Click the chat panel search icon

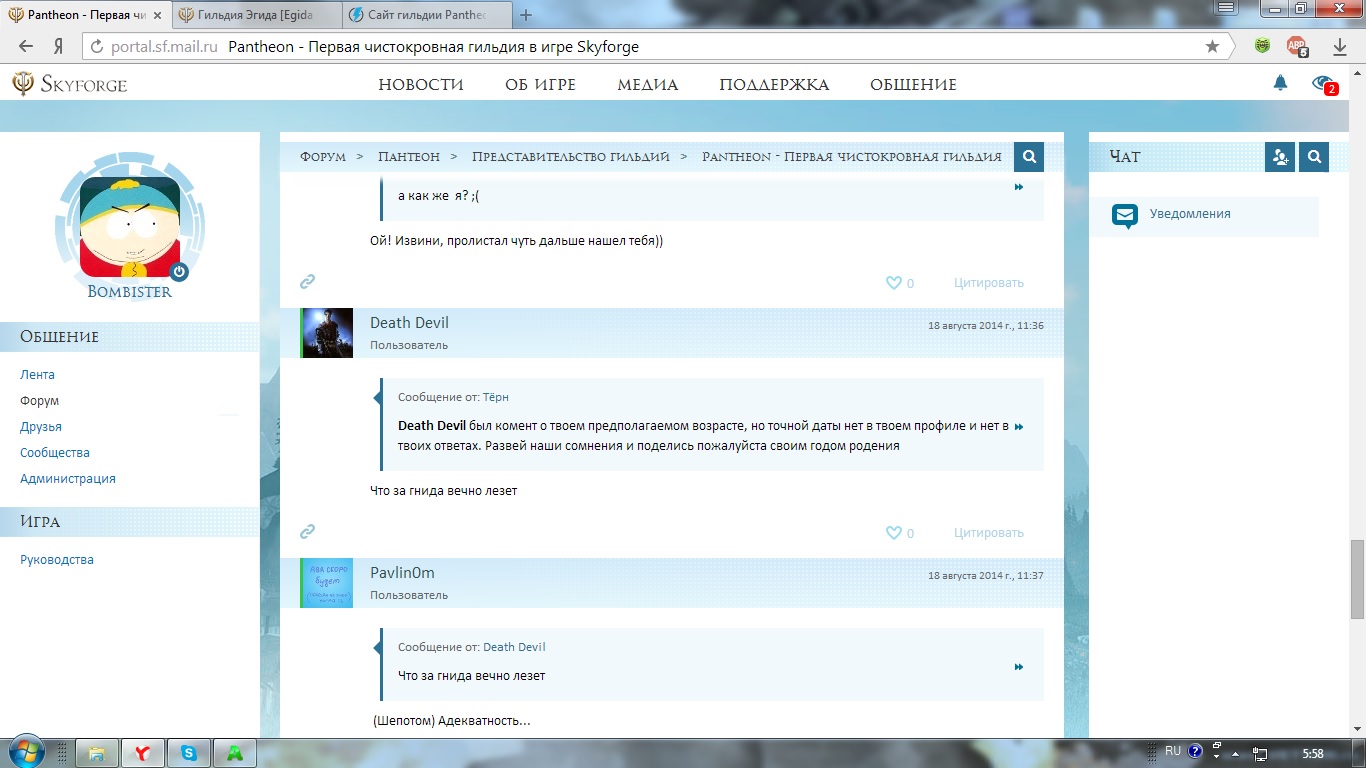(x=1314, y=157)
